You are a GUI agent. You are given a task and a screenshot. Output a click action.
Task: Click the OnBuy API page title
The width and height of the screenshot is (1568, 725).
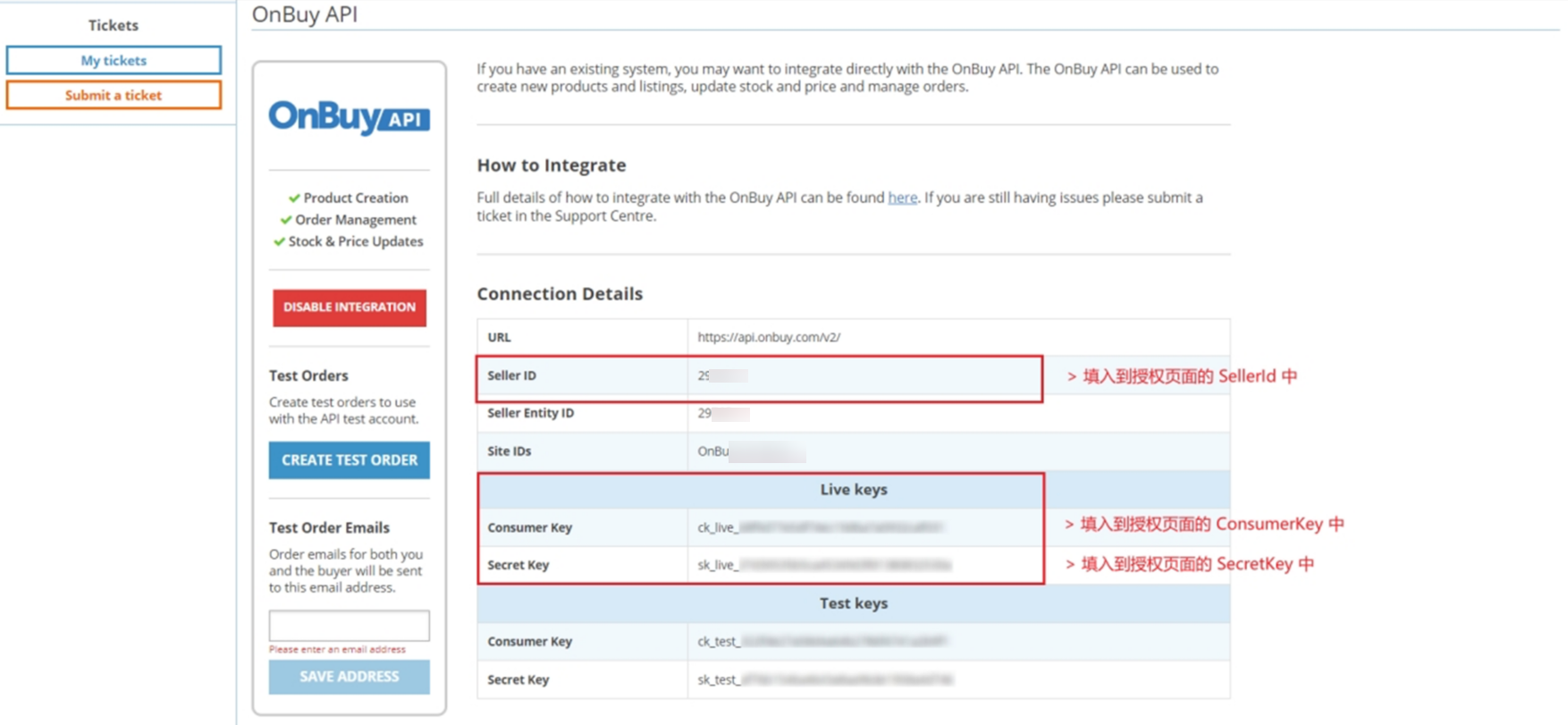[305, 14]
